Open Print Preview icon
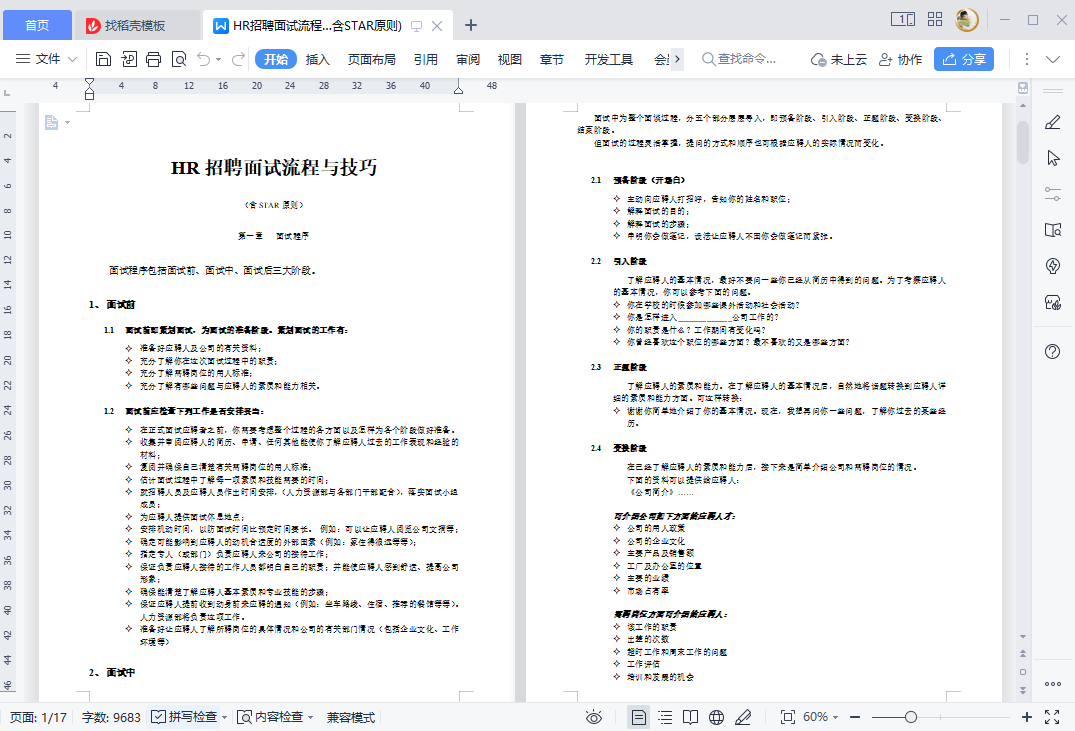The height and width of the screenshot is (731, 1075). (x=179, y=60)
